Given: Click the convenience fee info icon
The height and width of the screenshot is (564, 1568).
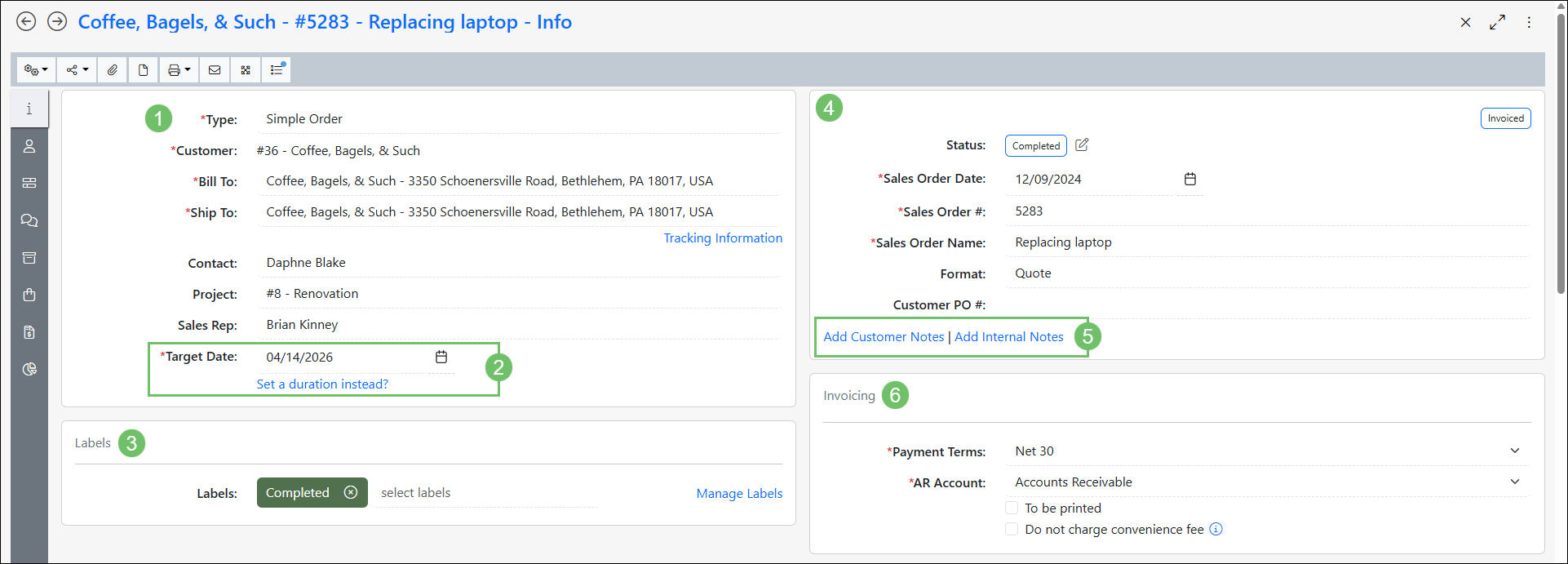Looking at the screenshot, I should (x=1216, y=529).
